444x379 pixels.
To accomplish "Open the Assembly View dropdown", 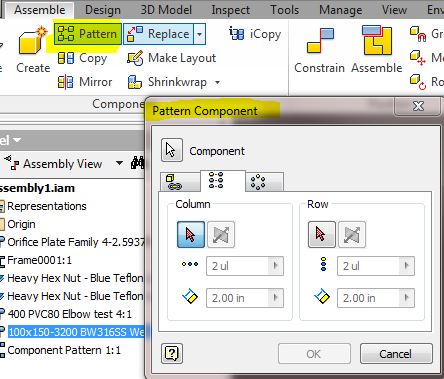I will tap(119, 163).
